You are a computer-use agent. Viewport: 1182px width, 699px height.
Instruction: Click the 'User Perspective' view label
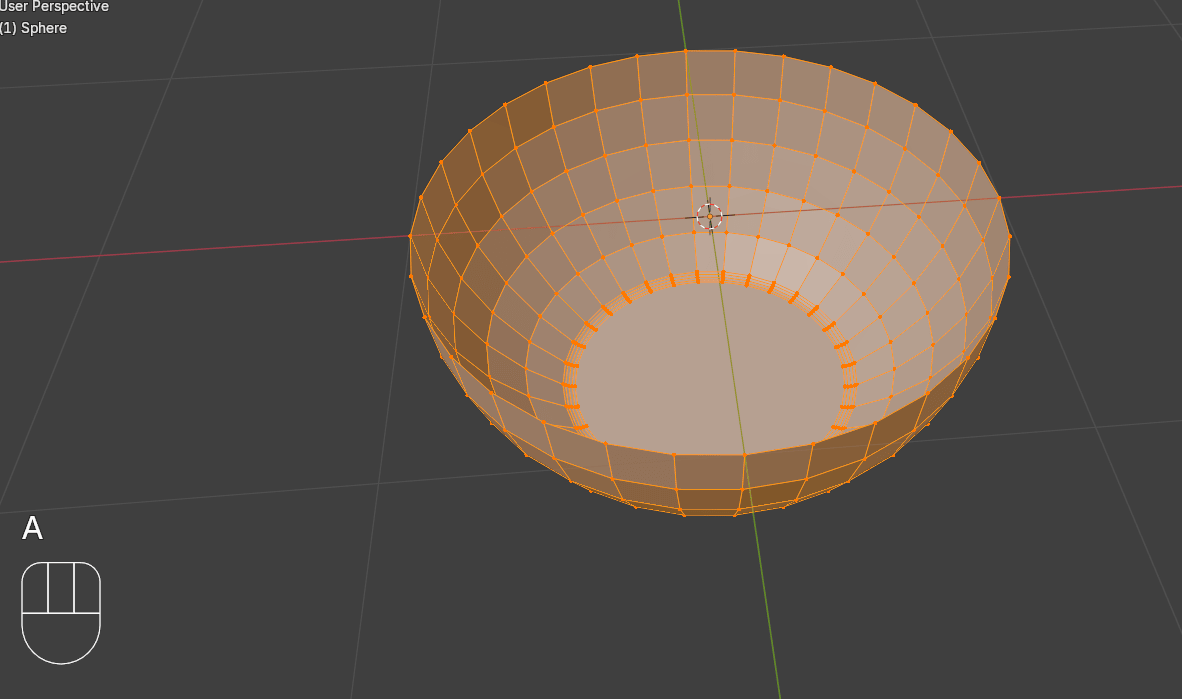54,7
